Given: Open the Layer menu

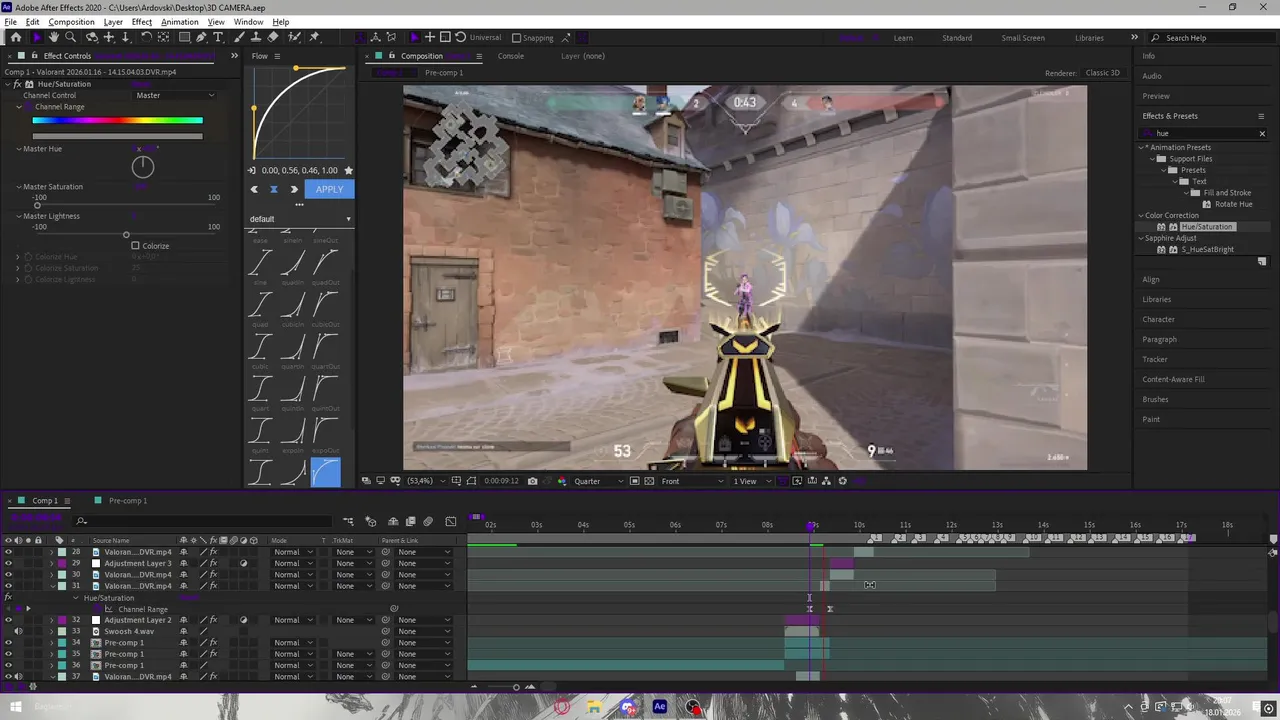Looking at the screenshot, I should [113, 22].
